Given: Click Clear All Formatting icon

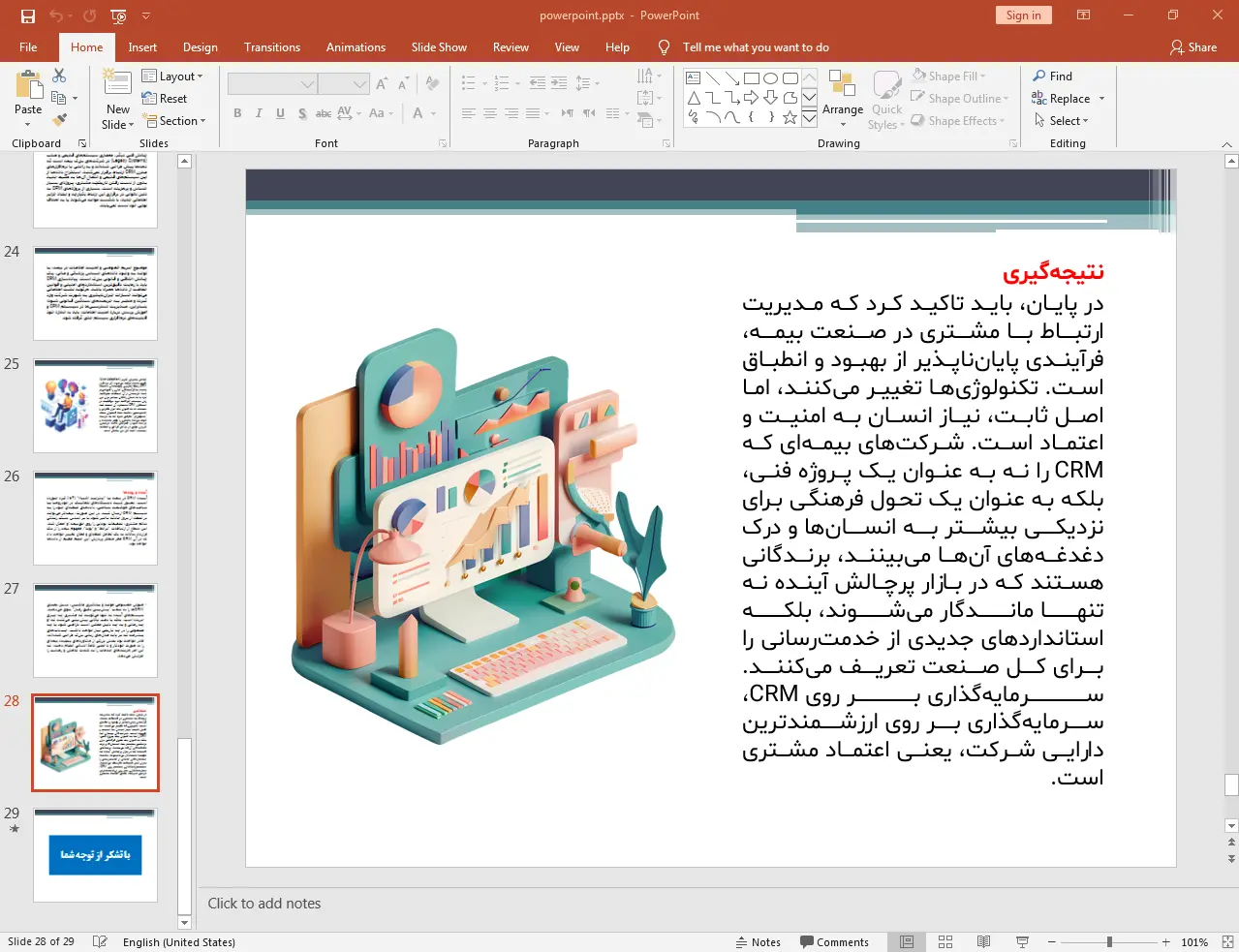Looking at the screenshot, I should coord(432,84).
